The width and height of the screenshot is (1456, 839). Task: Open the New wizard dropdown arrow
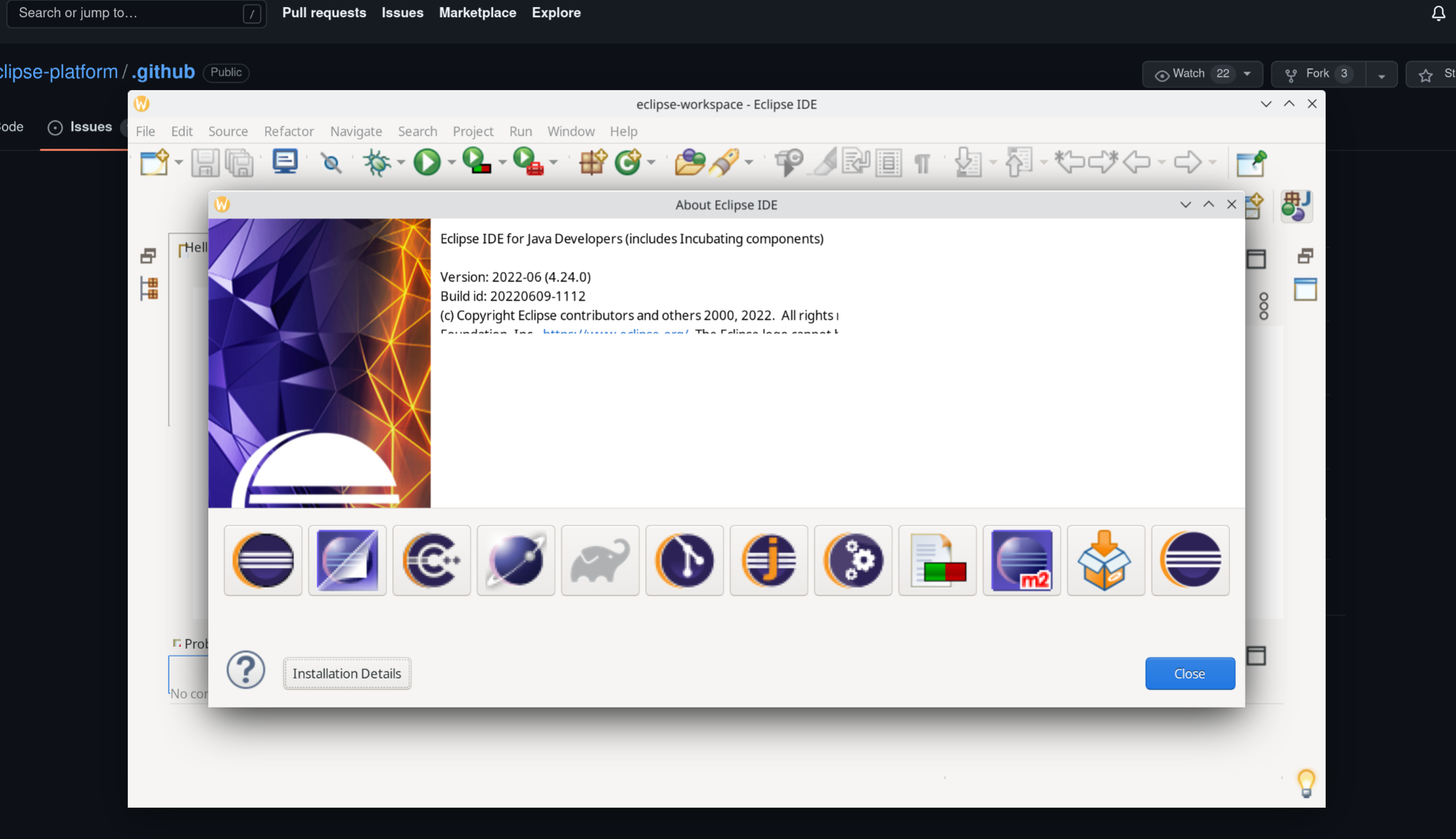click(177, 162)
